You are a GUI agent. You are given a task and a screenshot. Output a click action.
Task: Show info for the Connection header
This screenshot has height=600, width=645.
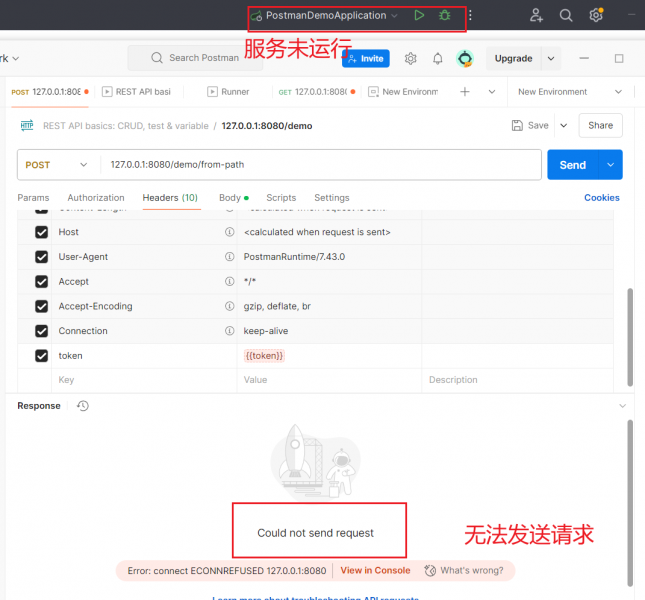click(230, 331)
